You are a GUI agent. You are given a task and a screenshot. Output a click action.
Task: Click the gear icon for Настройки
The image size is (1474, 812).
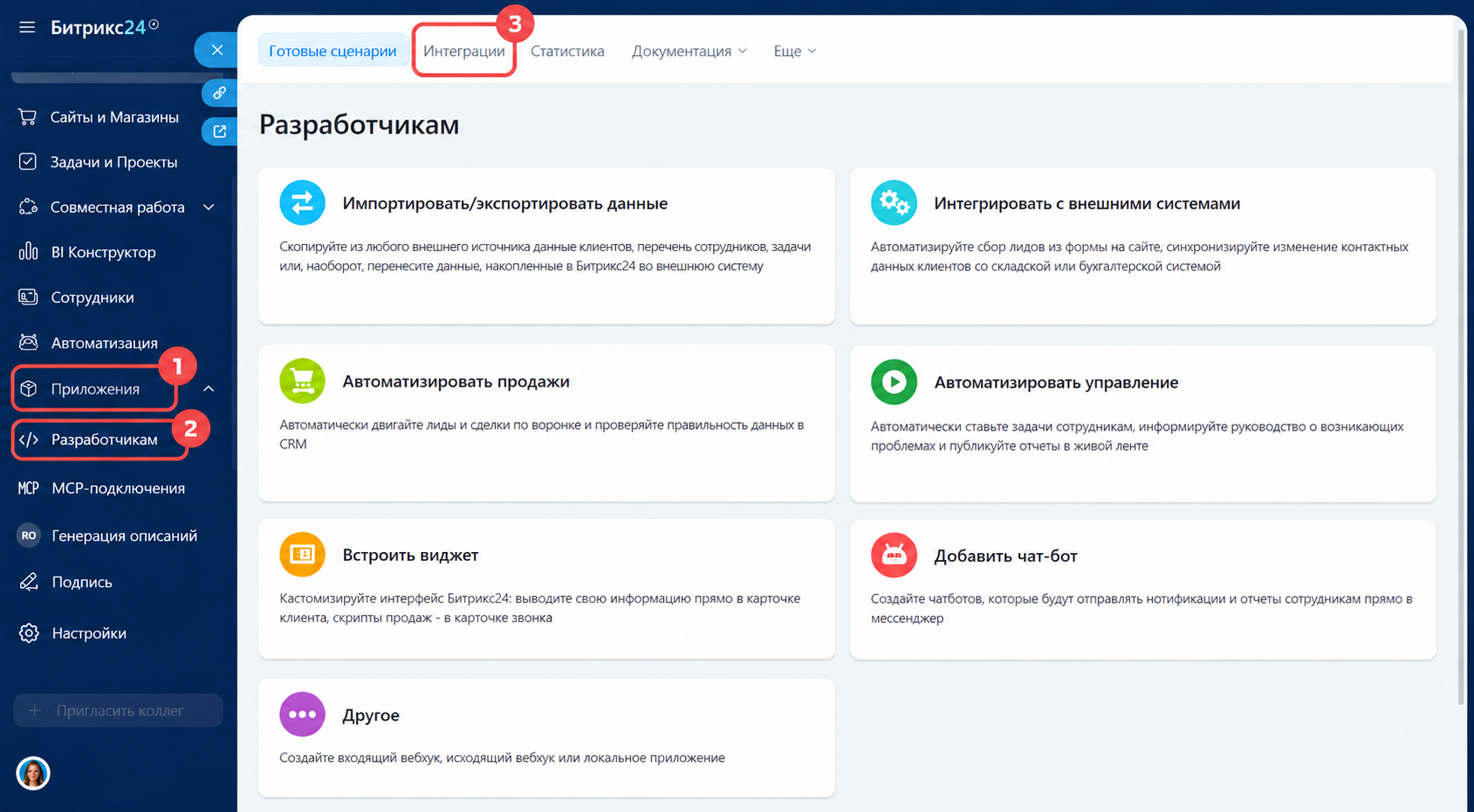29,633
